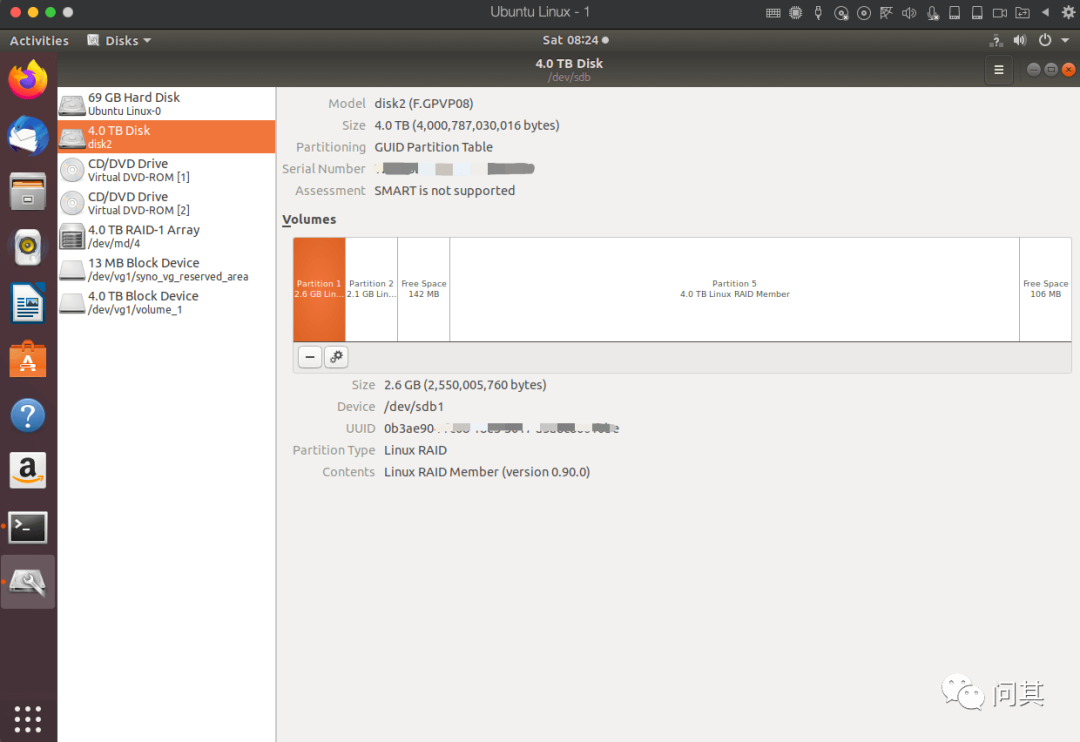Screen dimensions: 1080x742
Task: Select Partition 5 Linux RAID Member block
Action: tap(735, 289)
